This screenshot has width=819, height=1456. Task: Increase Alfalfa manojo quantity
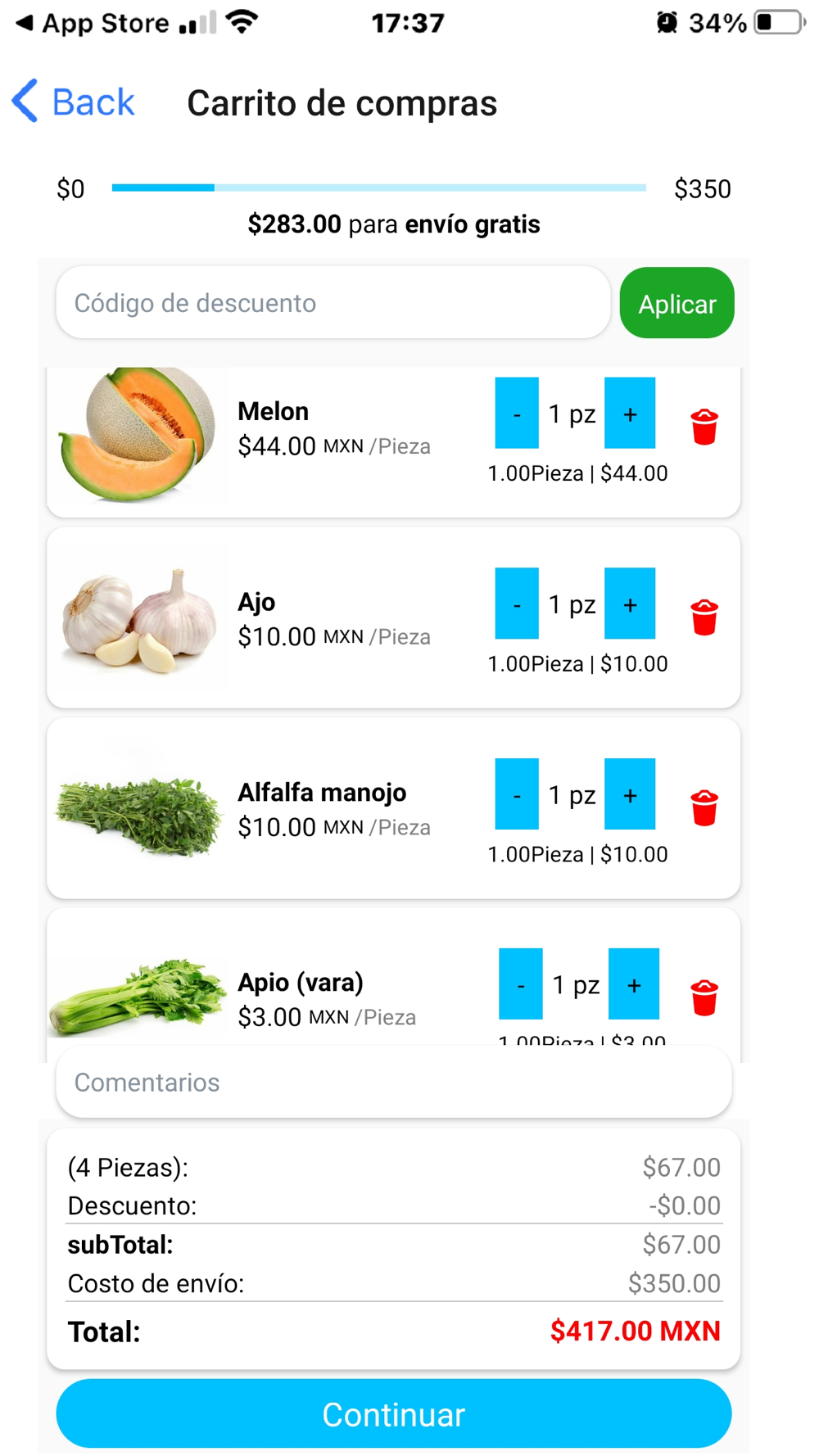(x=629, y=794)
